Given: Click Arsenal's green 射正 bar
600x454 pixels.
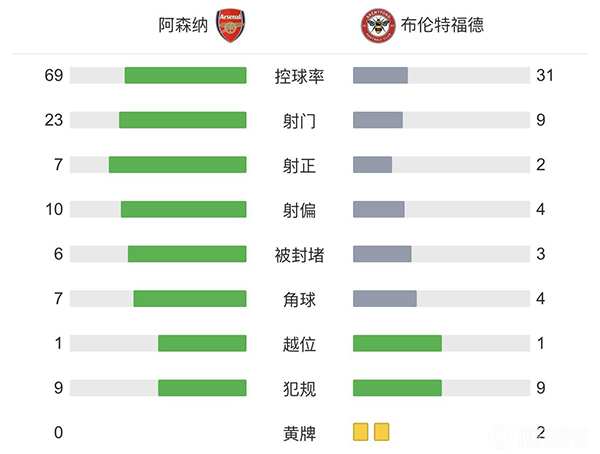Looking at the screenshot, I should point(177,165).
